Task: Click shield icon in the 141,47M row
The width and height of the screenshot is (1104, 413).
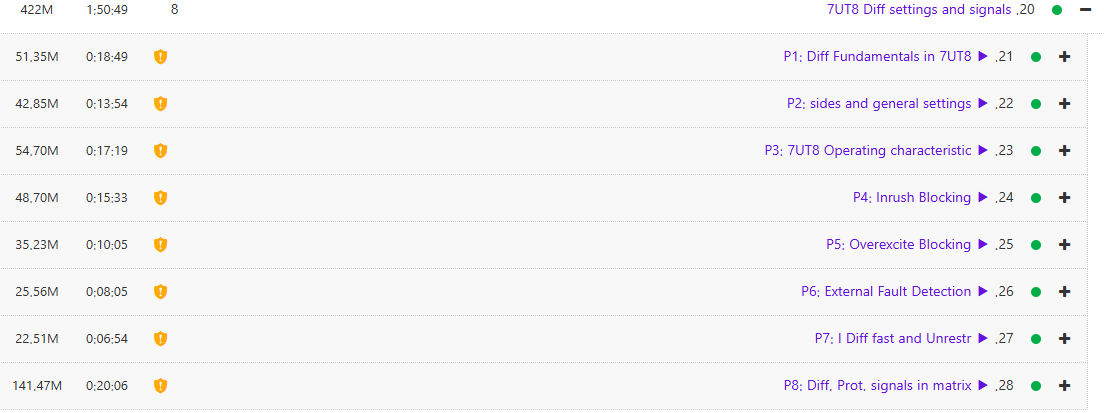Action: click(160, 385)
